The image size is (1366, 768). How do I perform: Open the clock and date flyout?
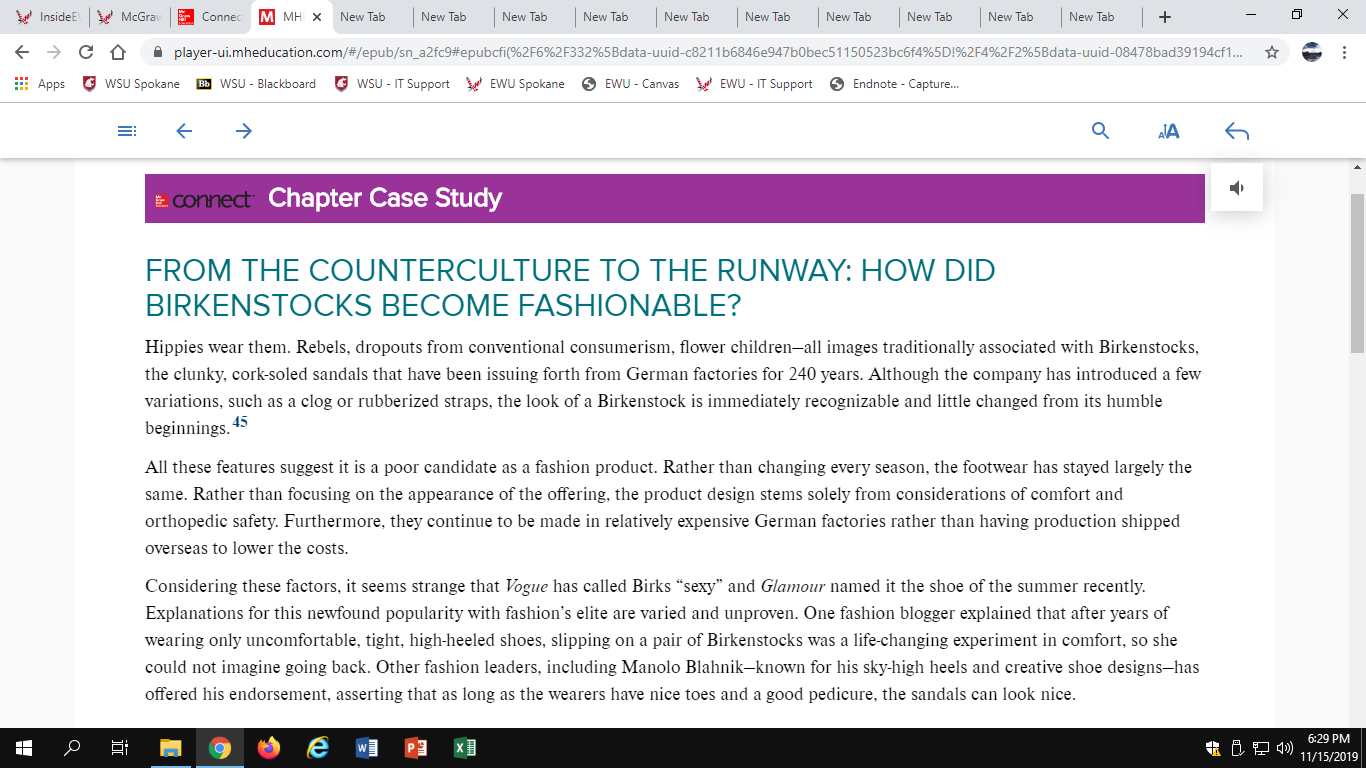[1329, 747]
